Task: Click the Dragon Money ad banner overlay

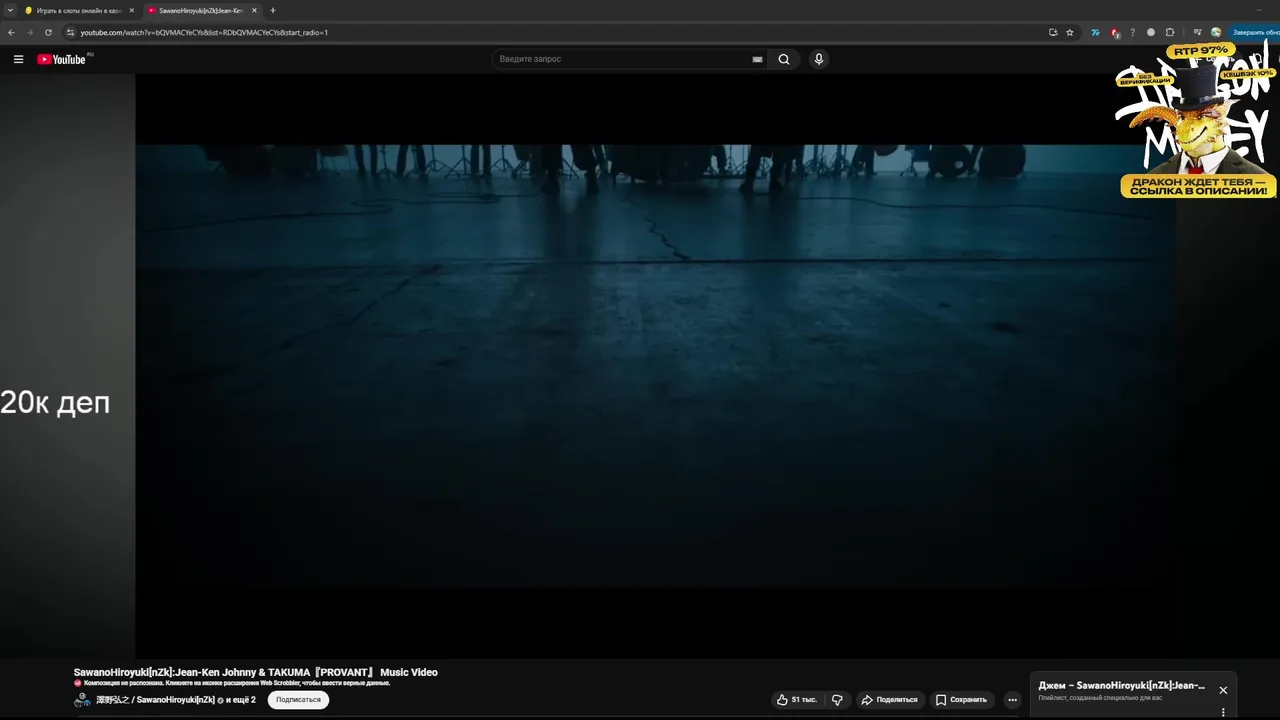Action: (1196, 120)
